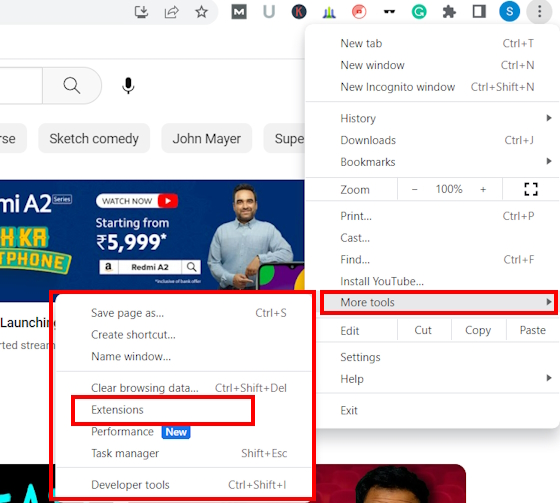Decrease zoom with the minus button
The image size is (560, 503).
coord(415,189)
